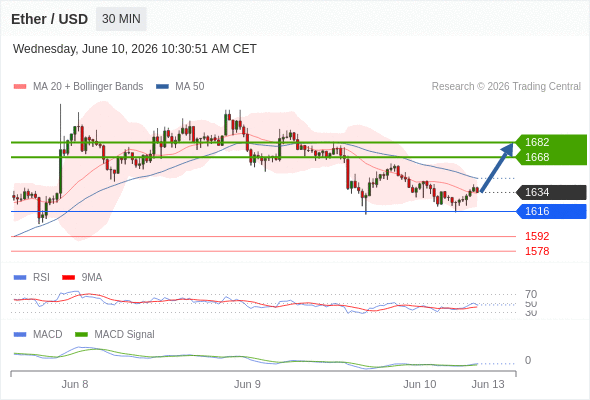Click the blue 1616 pivot label
Viewport: 590px width, 400px height.
pyautogui.click(x=551, y=211)
